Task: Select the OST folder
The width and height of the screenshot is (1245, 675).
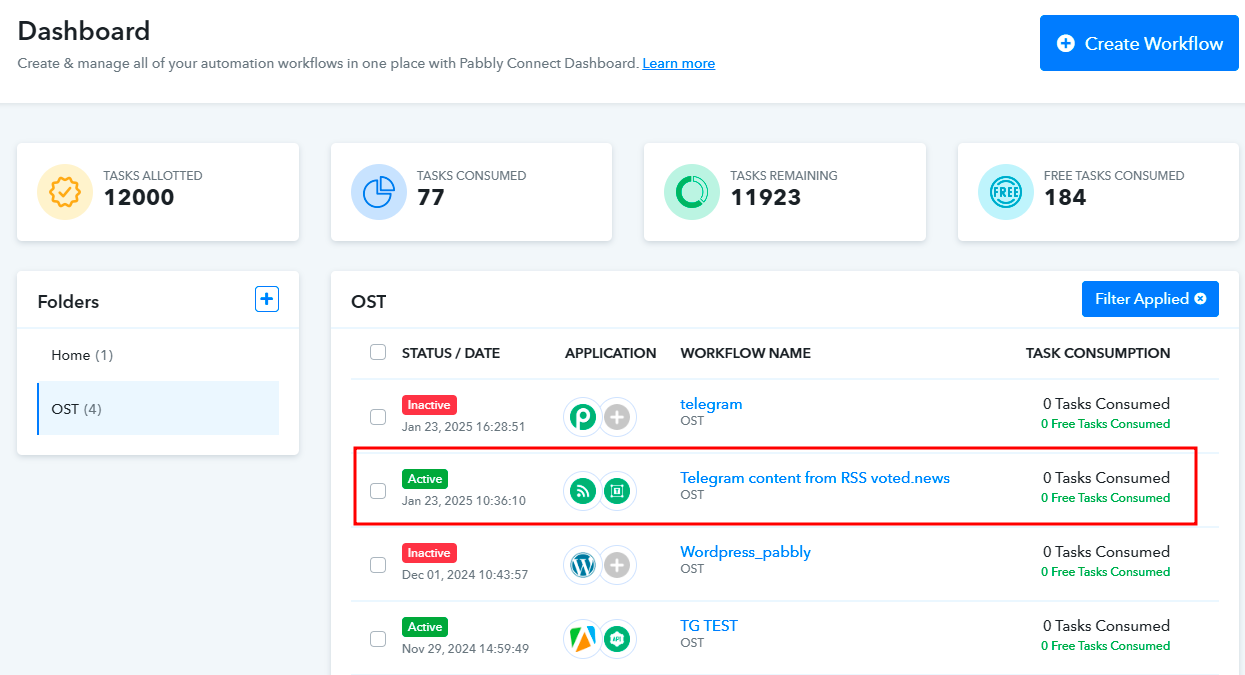Action: (x=158, y=408)
